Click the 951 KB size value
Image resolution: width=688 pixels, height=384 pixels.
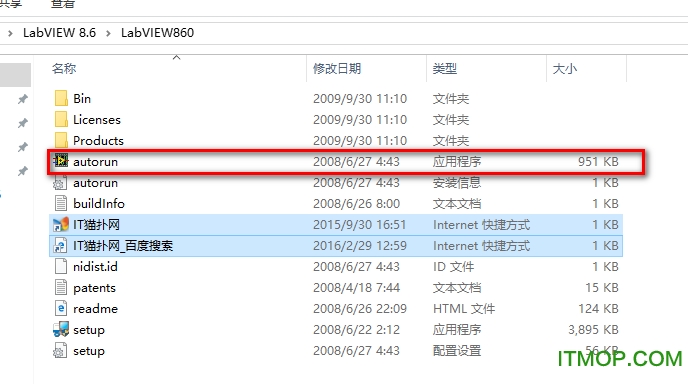[598, 161]
